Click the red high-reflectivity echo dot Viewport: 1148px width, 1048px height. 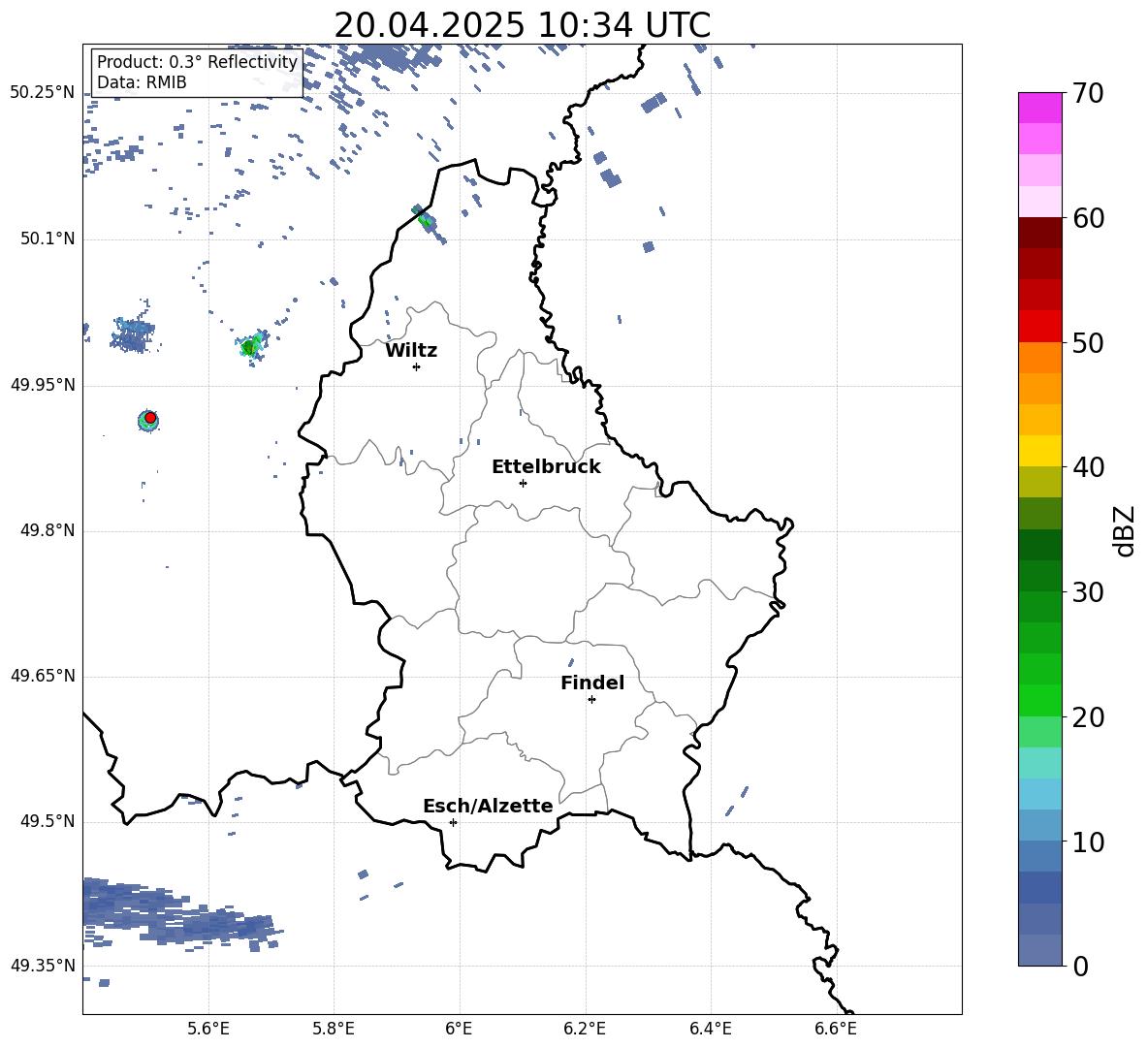(x=150, y=418)
